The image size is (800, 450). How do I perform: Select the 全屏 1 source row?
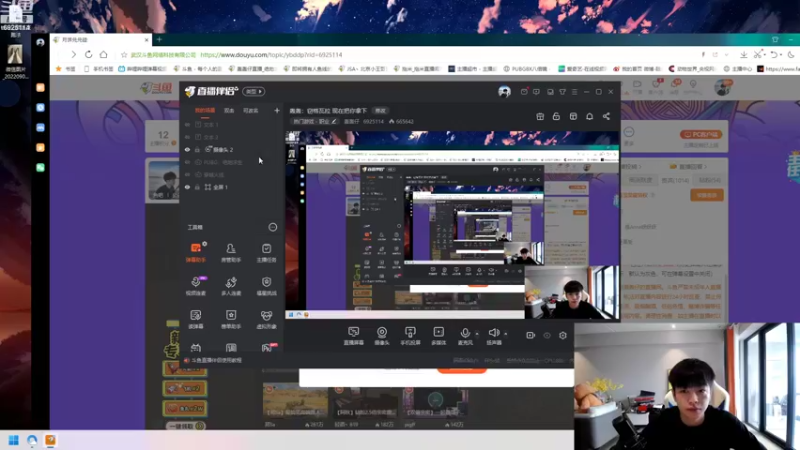pos(232,187)
